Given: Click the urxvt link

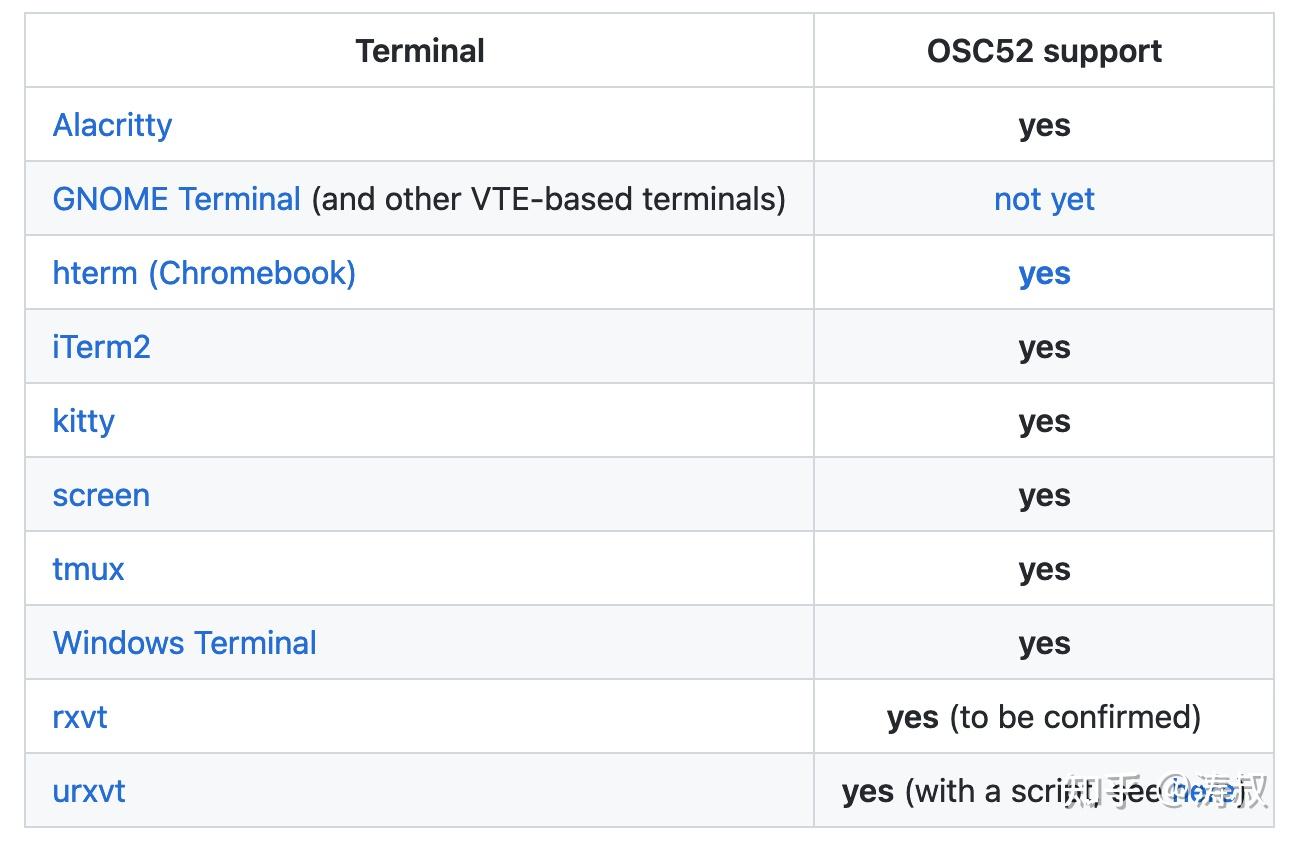Looking at the screenshot, I should pos(89,791).
